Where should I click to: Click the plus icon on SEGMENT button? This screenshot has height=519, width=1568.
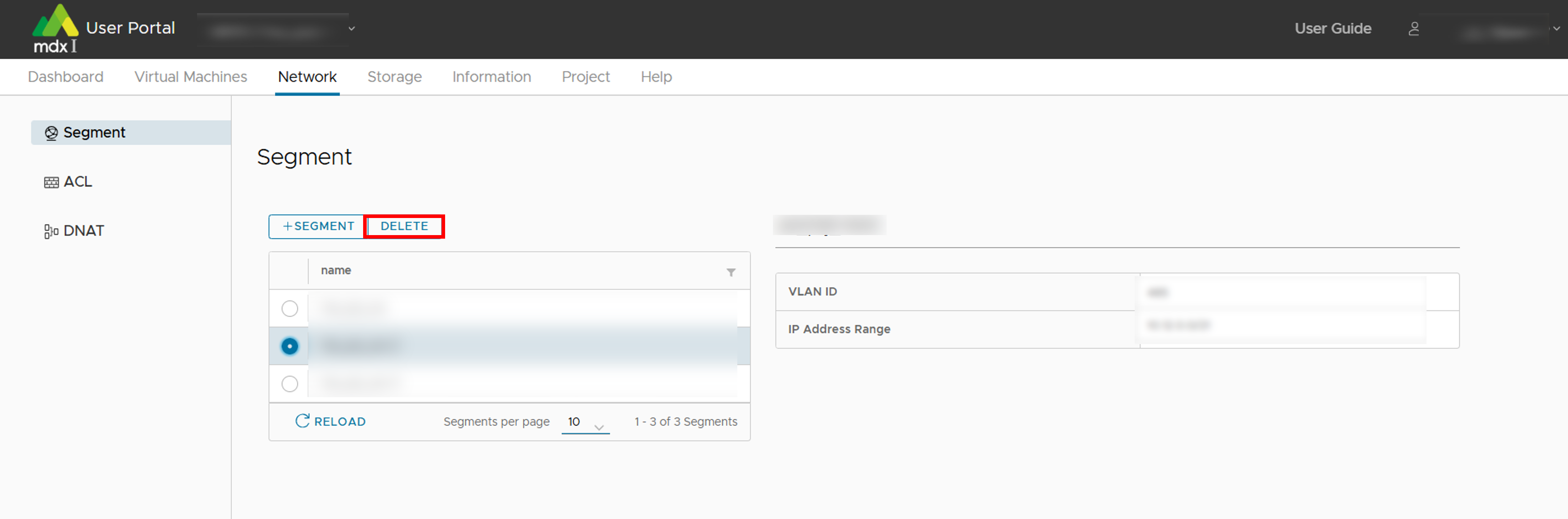click(x=287, y=226)
